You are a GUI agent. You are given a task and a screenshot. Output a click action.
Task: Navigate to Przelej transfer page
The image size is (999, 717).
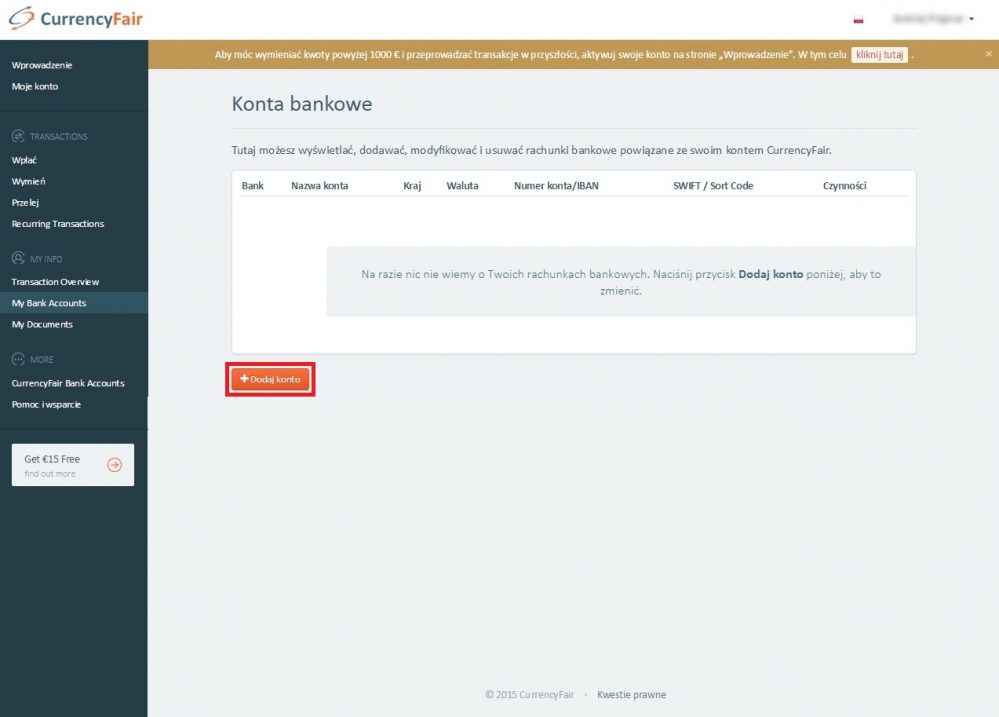click(x=25, y=202)
